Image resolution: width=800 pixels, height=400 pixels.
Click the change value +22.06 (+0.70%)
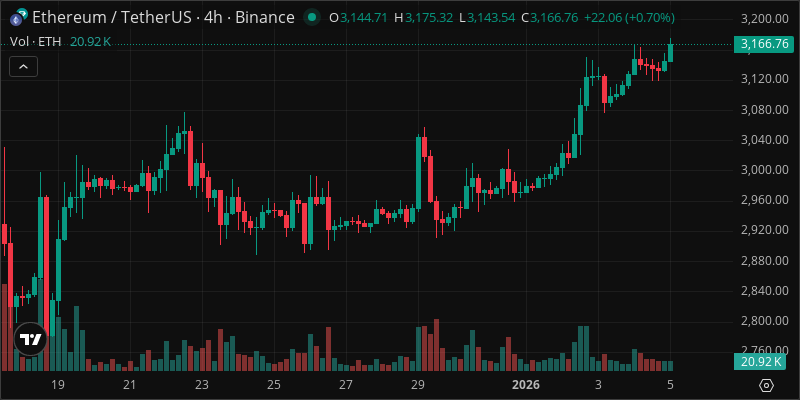click(x=629, y=18)
